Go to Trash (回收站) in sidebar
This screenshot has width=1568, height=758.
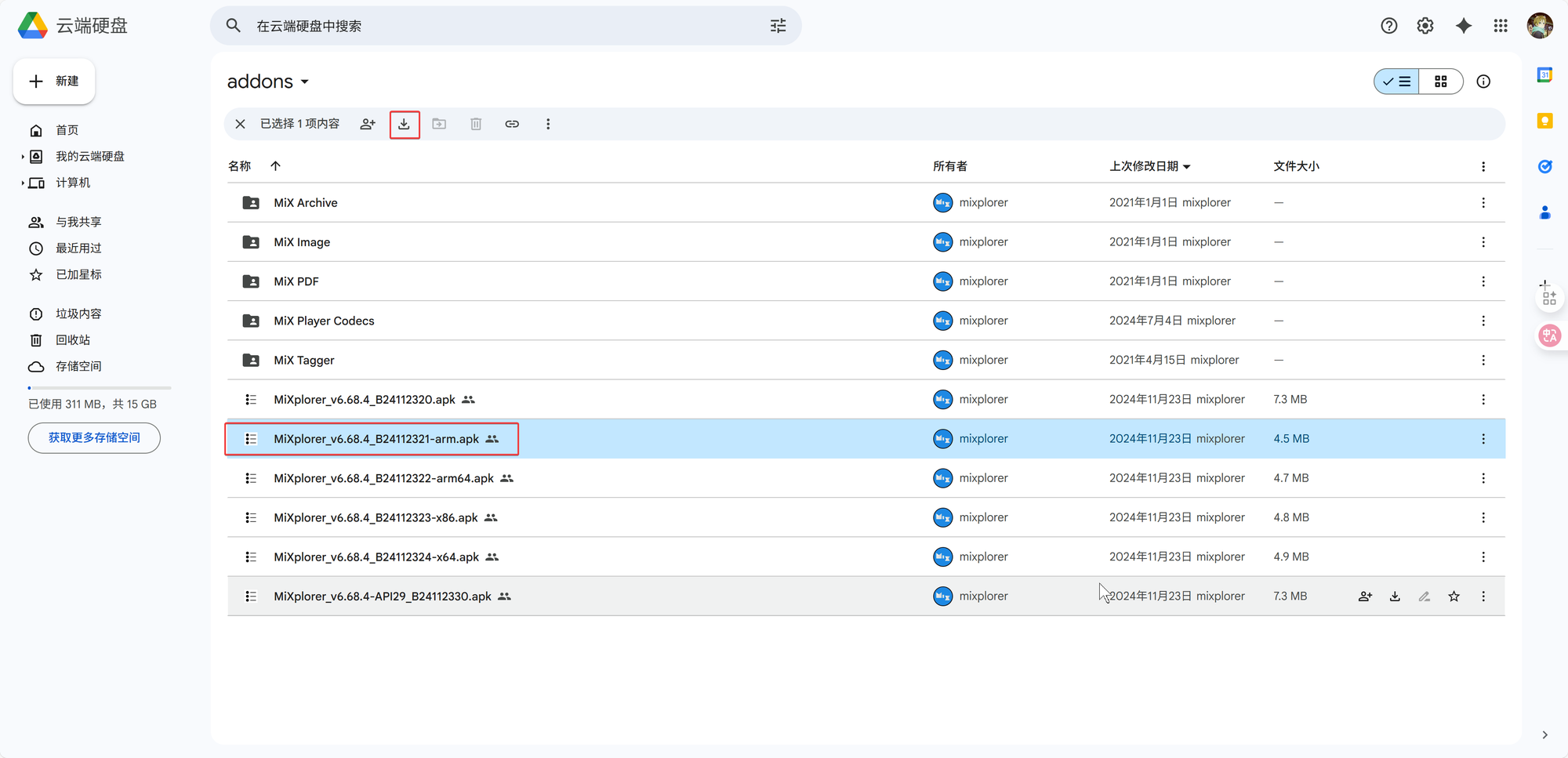[73, 340]
